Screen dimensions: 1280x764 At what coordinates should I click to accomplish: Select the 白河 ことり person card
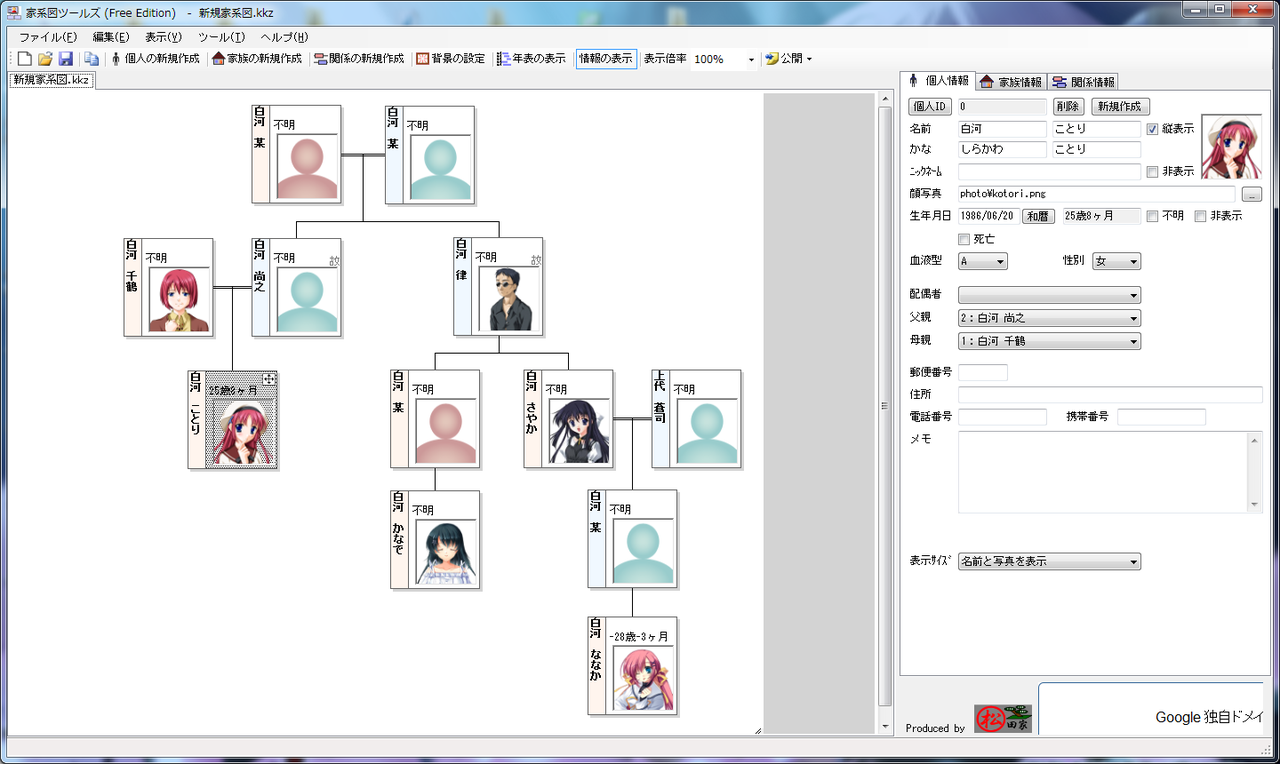click(233, 419)
